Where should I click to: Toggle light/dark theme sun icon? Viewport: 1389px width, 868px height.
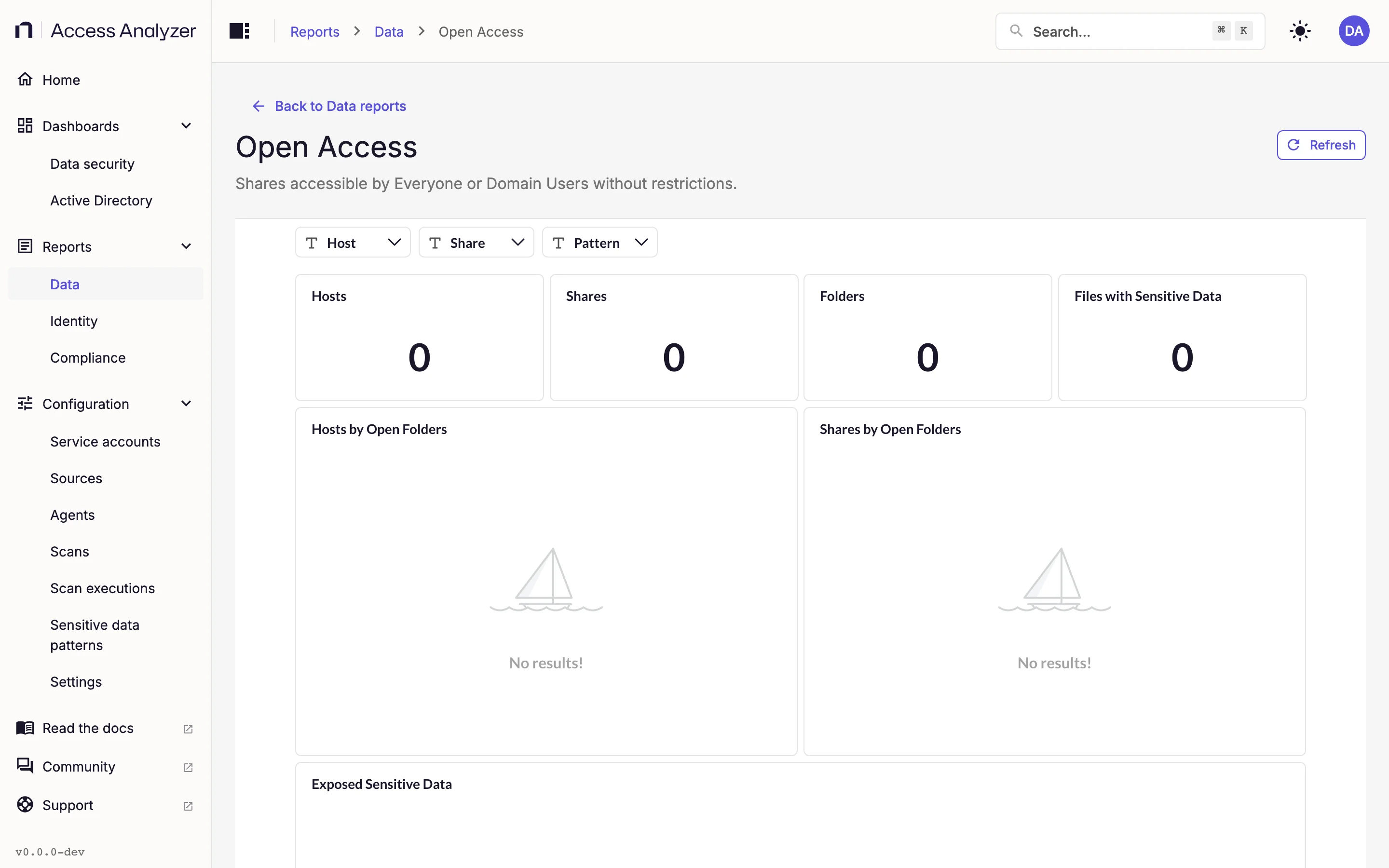click(x=1299, y=31)
